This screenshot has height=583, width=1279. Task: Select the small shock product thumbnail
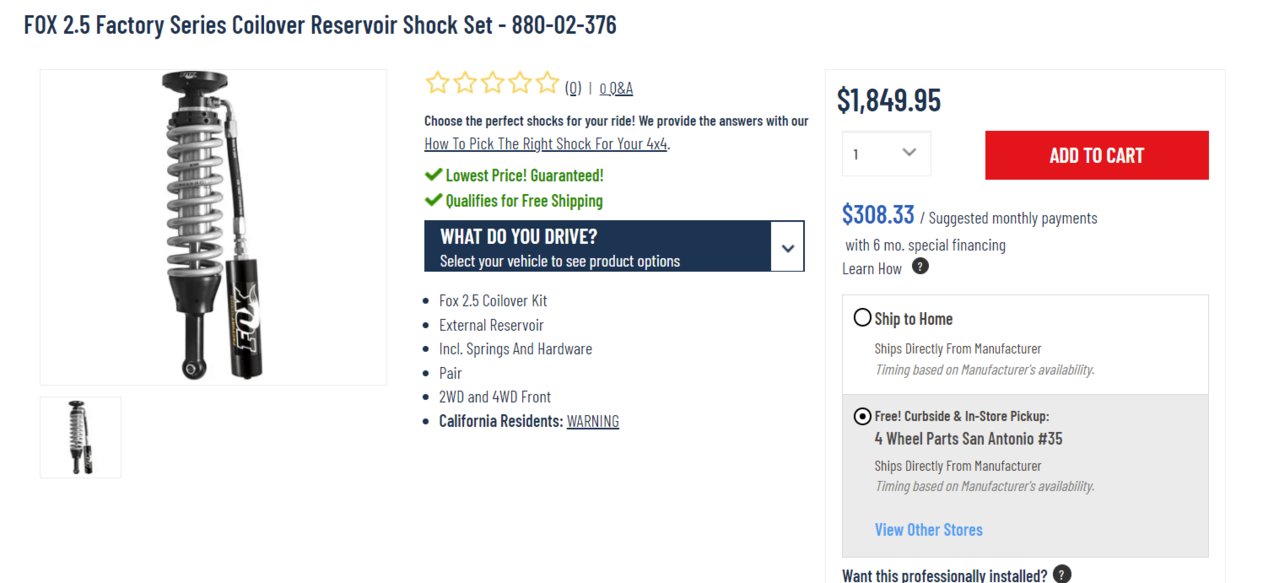pyautogui.click(x=80, y=437)
